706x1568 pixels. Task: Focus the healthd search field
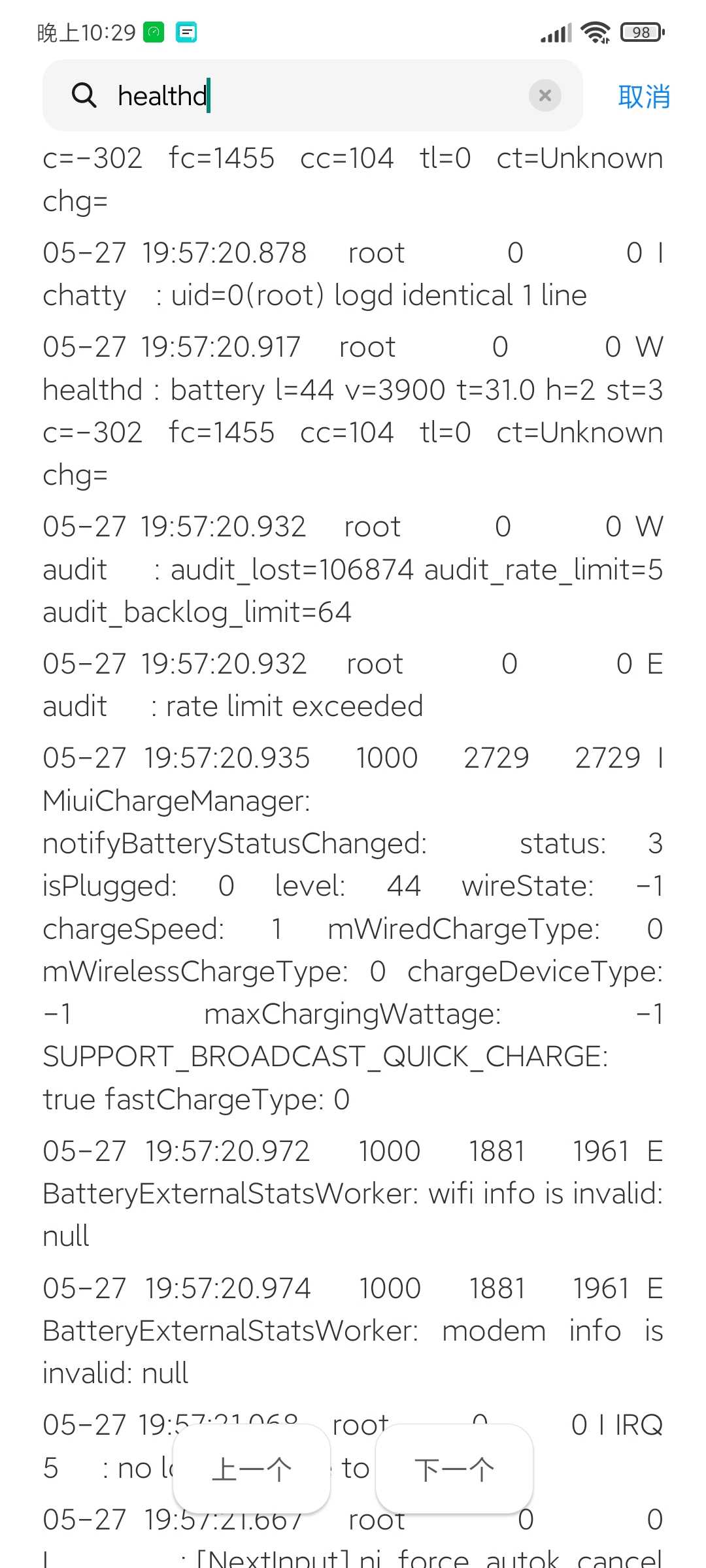click(x=312, y=95)
